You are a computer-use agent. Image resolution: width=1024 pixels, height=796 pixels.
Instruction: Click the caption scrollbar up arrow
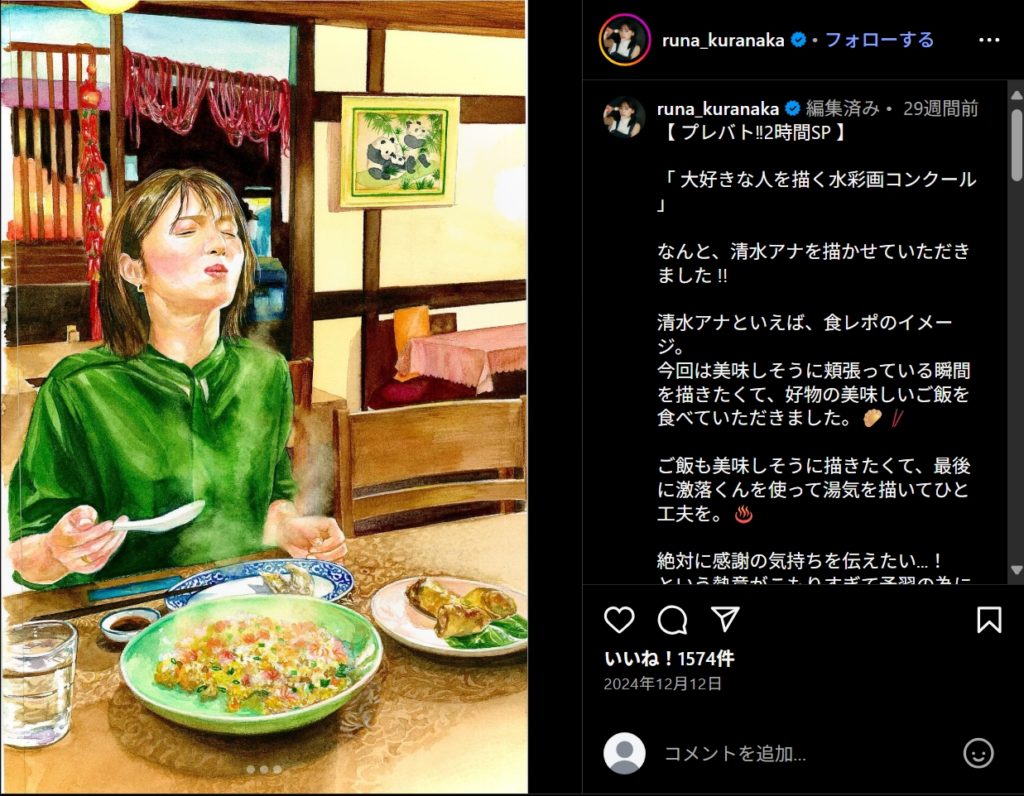pos(1016,95)
